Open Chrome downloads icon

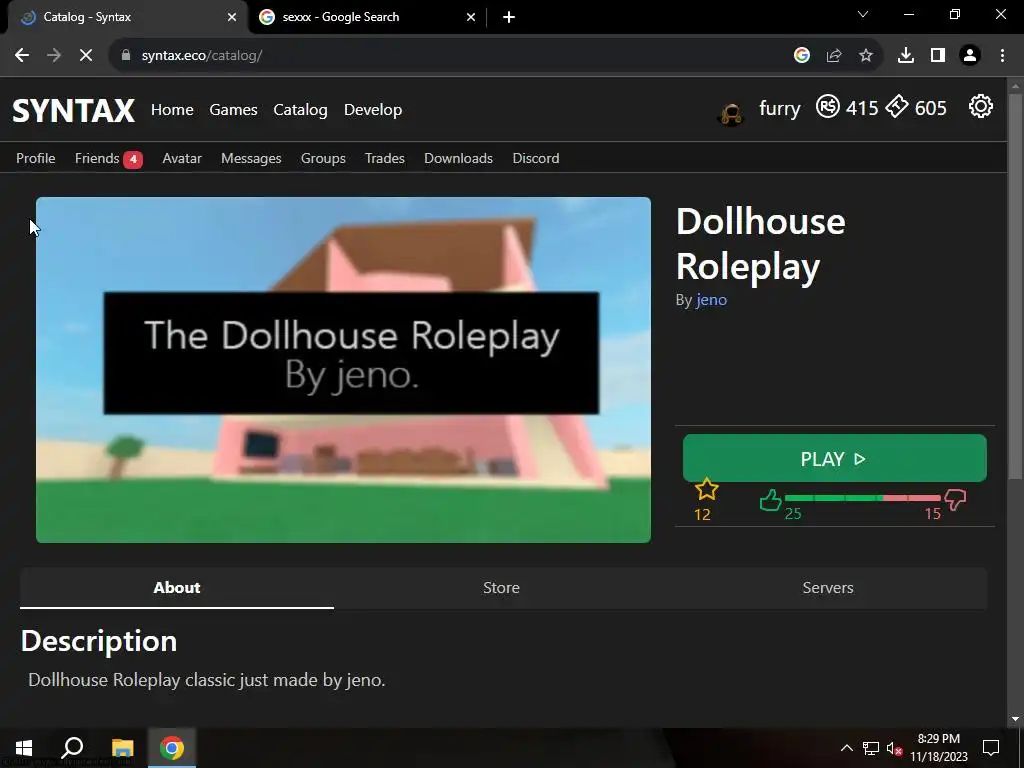pyautogui.click(x=906, y=56)
